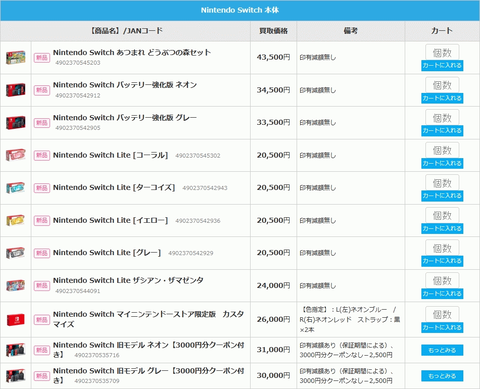480x389 pixels.
Task: Click the 旧モデル グレー product thumbnail
Action: 16,376
